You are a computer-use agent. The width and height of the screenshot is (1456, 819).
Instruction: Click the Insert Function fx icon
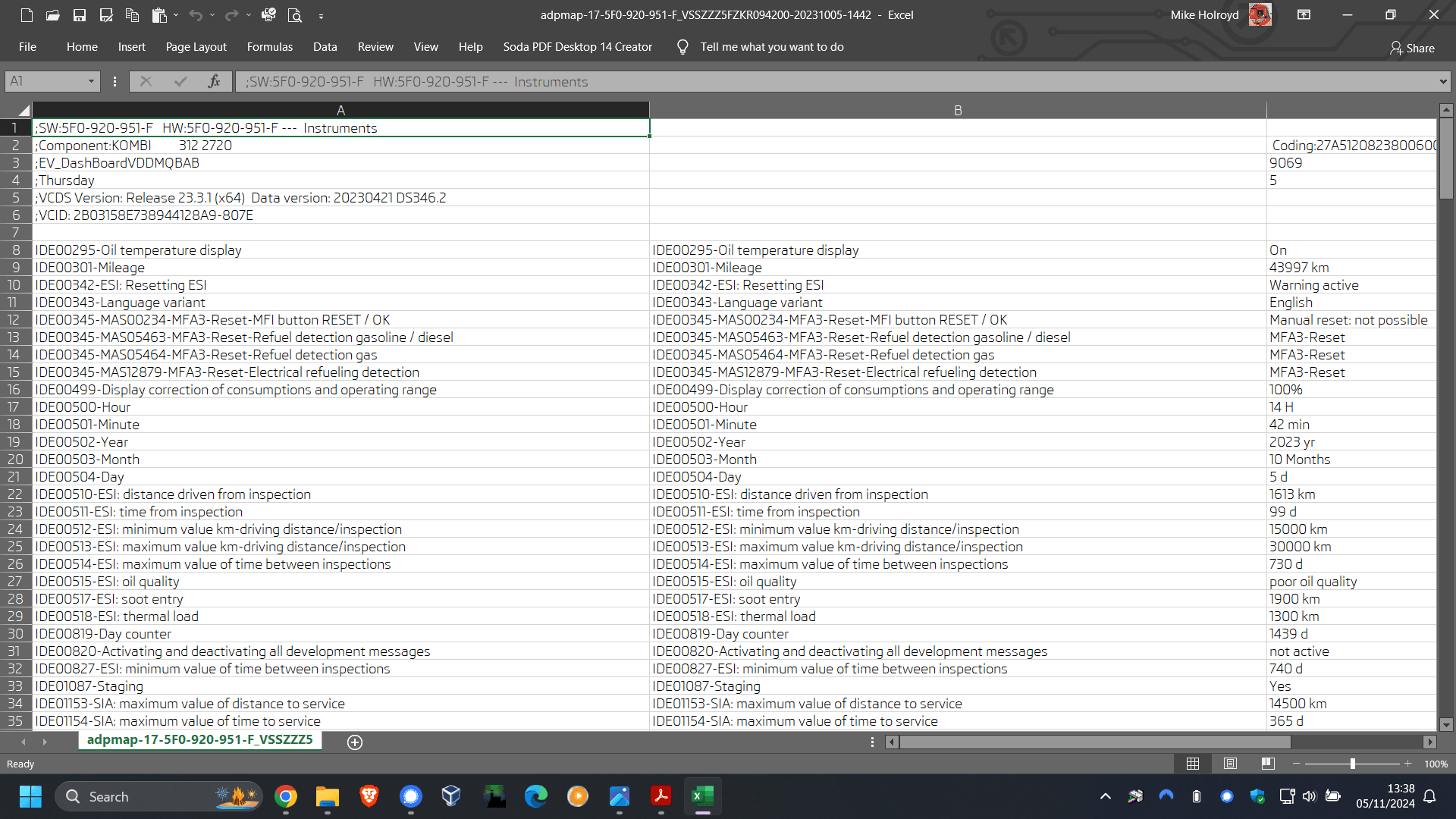click(x=214, y=81)
